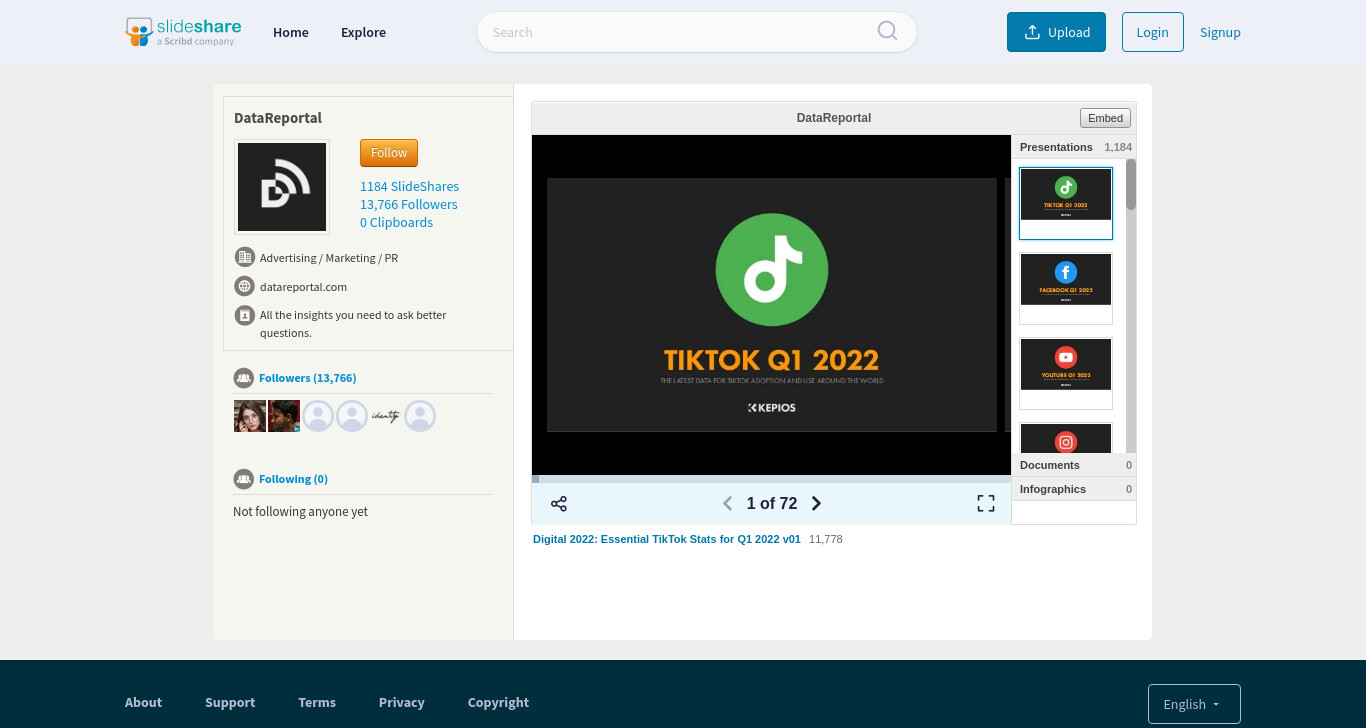Click the SlideShare logo
This screenshot has height=728, width=1366.
183,32
